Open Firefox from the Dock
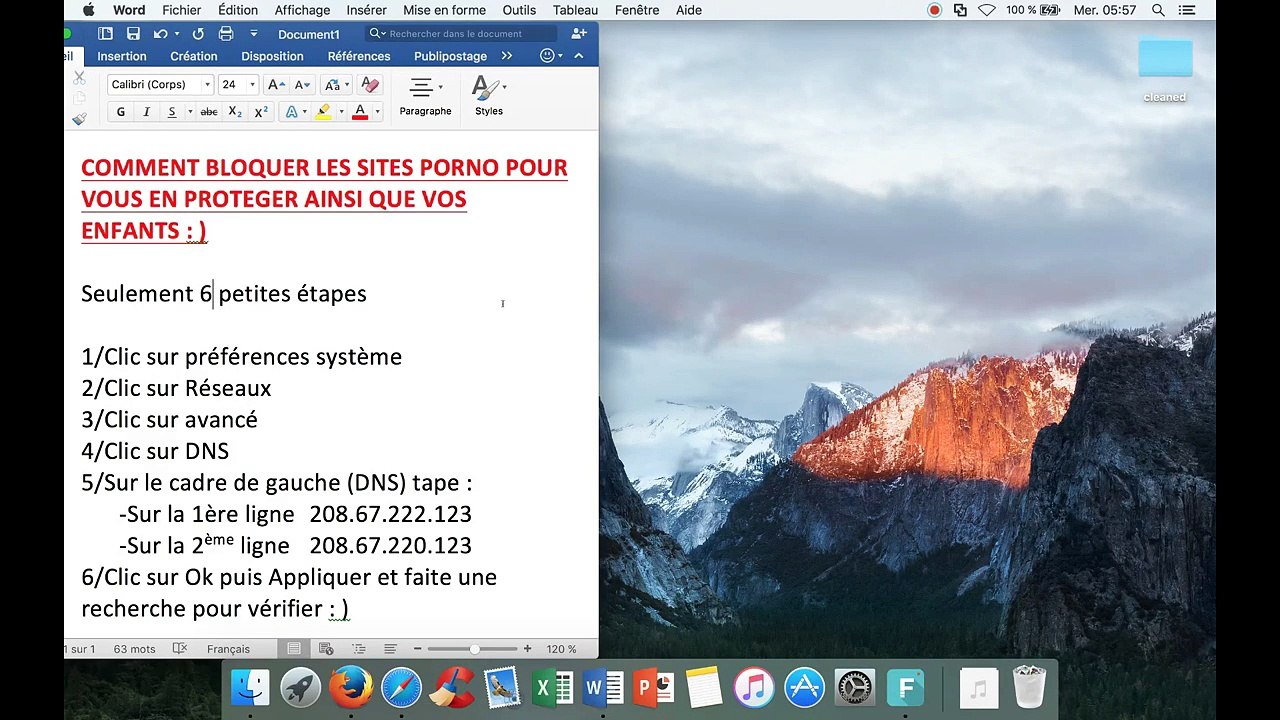1280x720 pixels. (351, 688)
